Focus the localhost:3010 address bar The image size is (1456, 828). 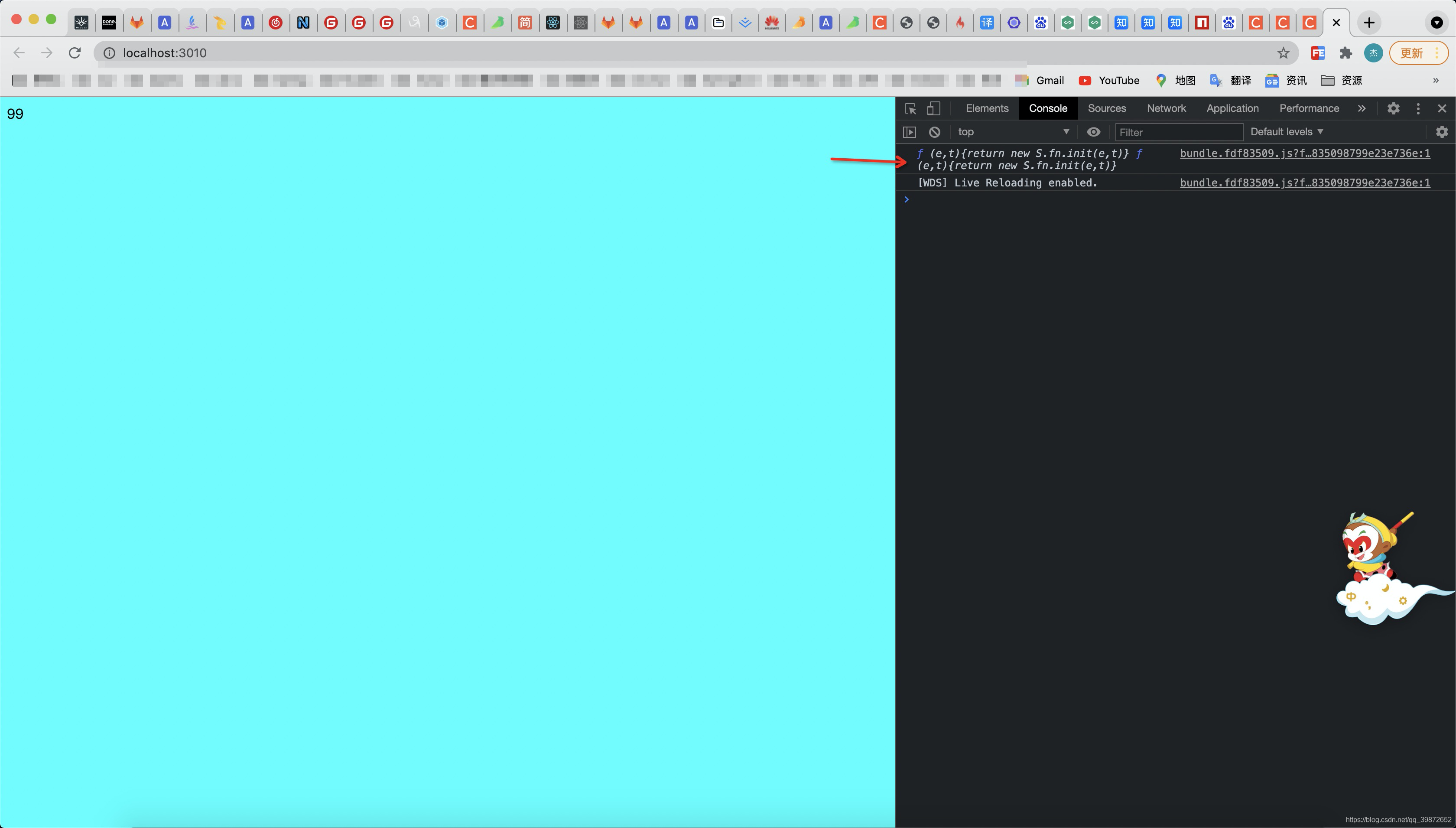pos(696,53)
